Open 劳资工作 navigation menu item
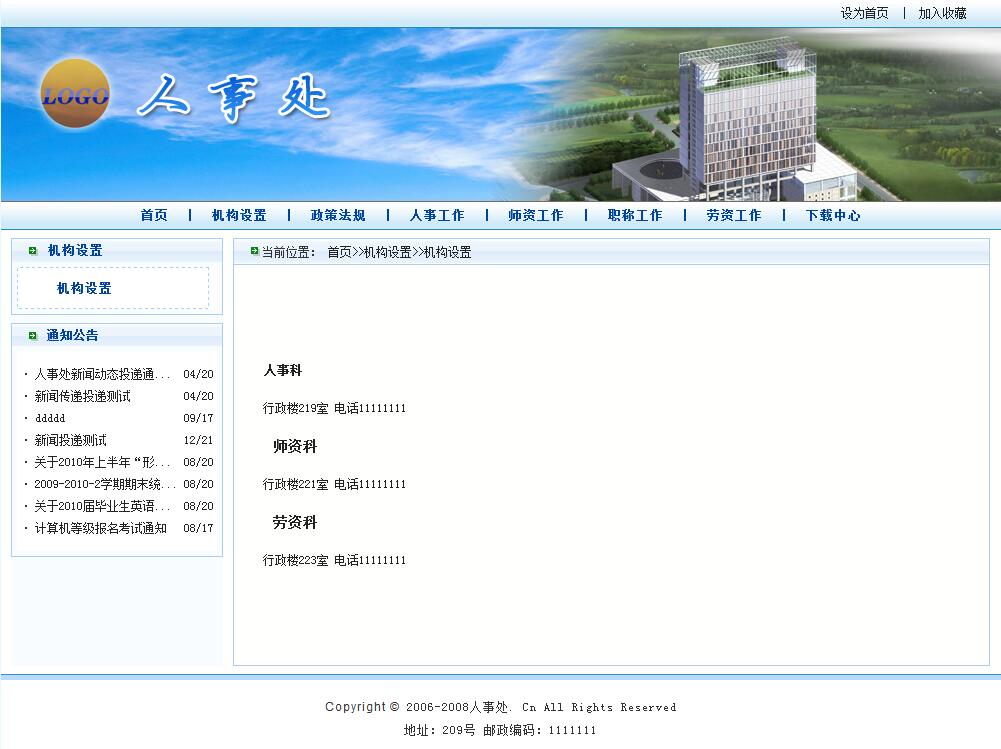The width and height of the screenshot is (1001, 749). [734, 215]
